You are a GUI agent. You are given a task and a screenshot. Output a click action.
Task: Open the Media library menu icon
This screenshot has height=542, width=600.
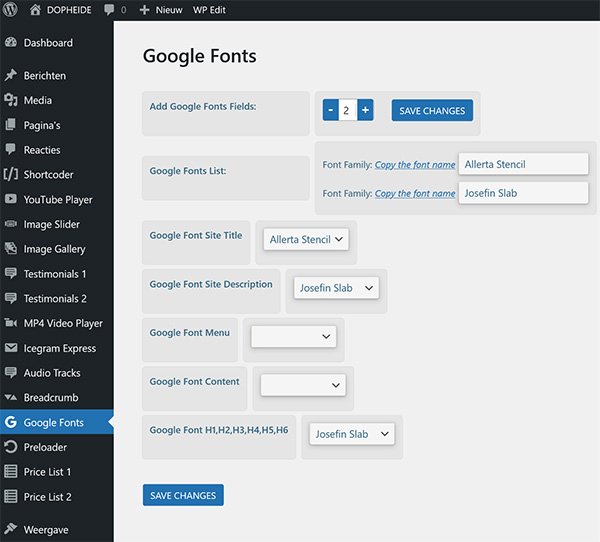point(11,100)
